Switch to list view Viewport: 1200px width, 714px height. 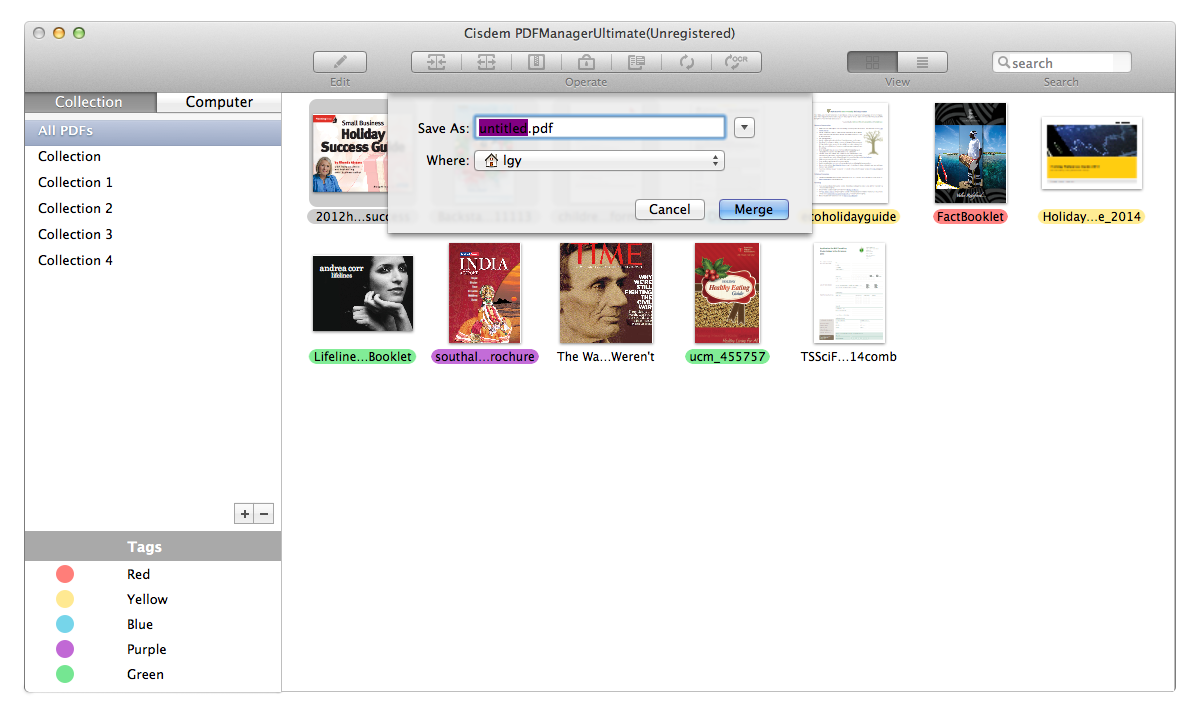(x=922, y=62)
